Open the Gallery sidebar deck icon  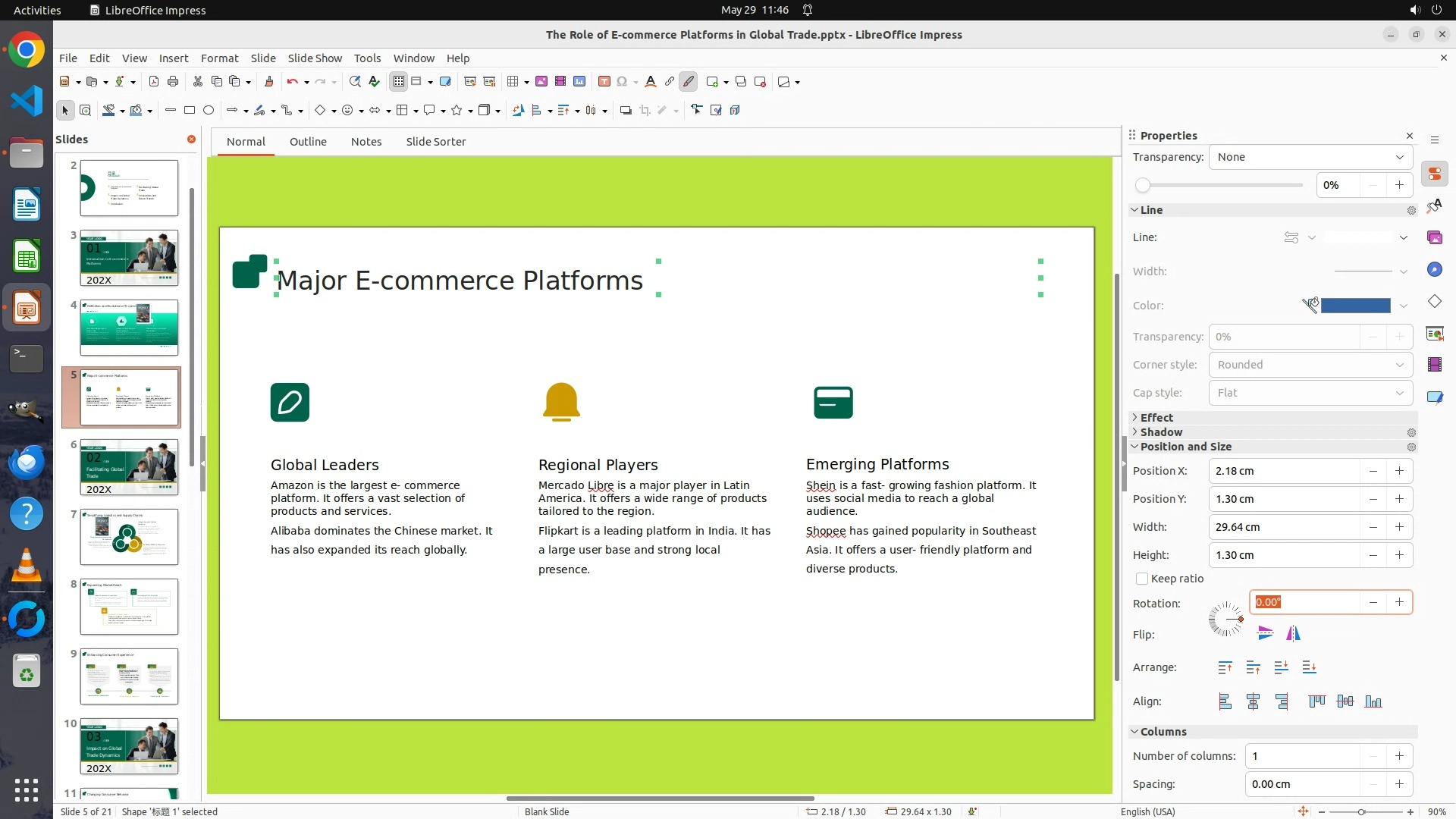[x=1434, y=238]
